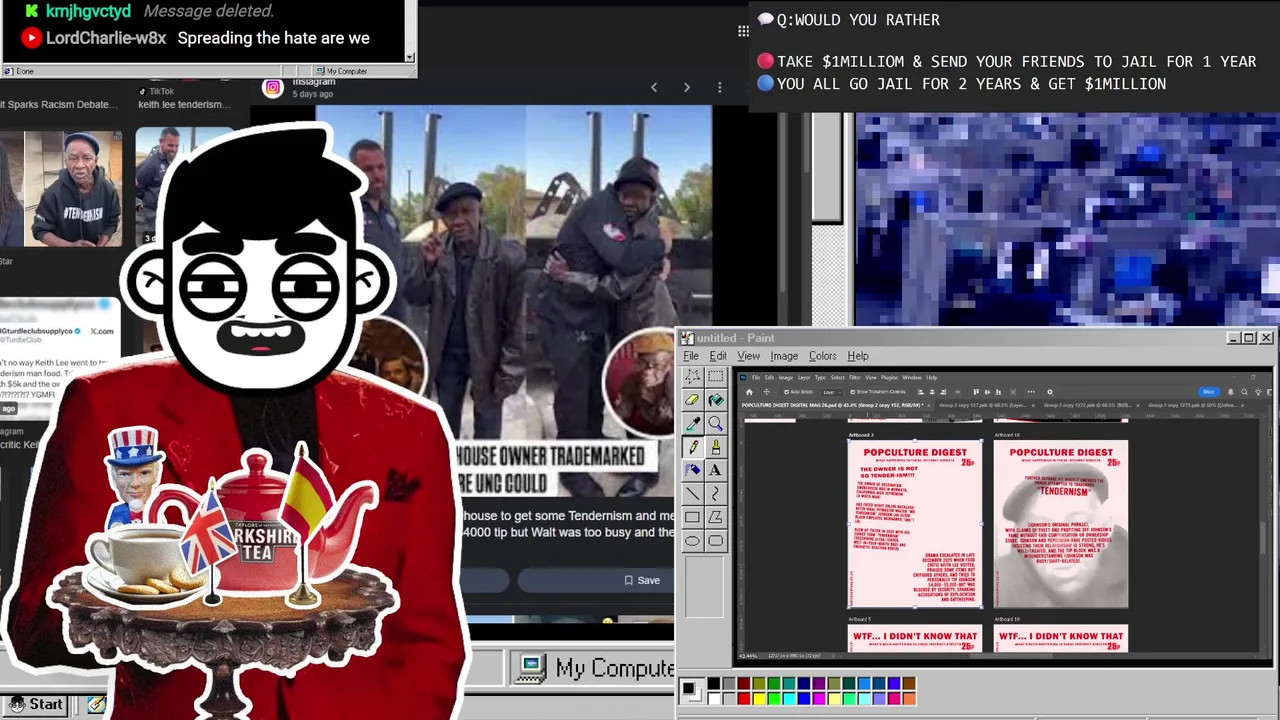Open Photoshop notifications bell icon
Screen dimensions: 1280x720
coord(1231,392)
